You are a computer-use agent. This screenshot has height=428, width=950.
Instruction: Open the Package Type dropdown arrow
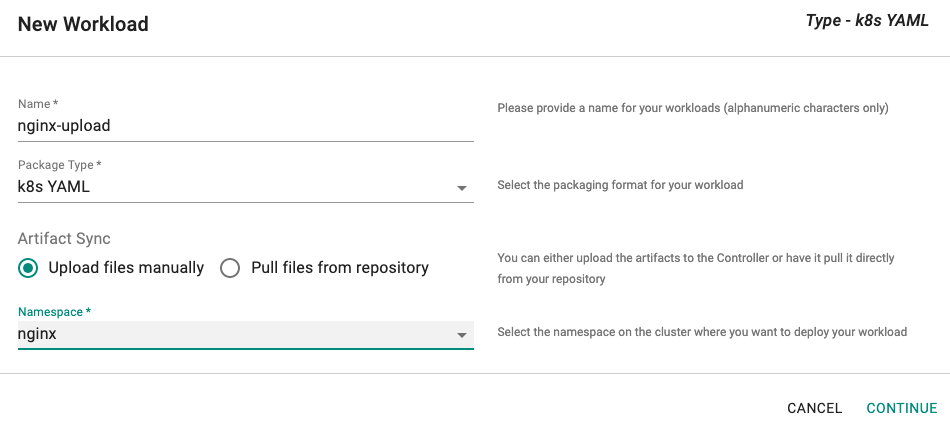(462, 188)
